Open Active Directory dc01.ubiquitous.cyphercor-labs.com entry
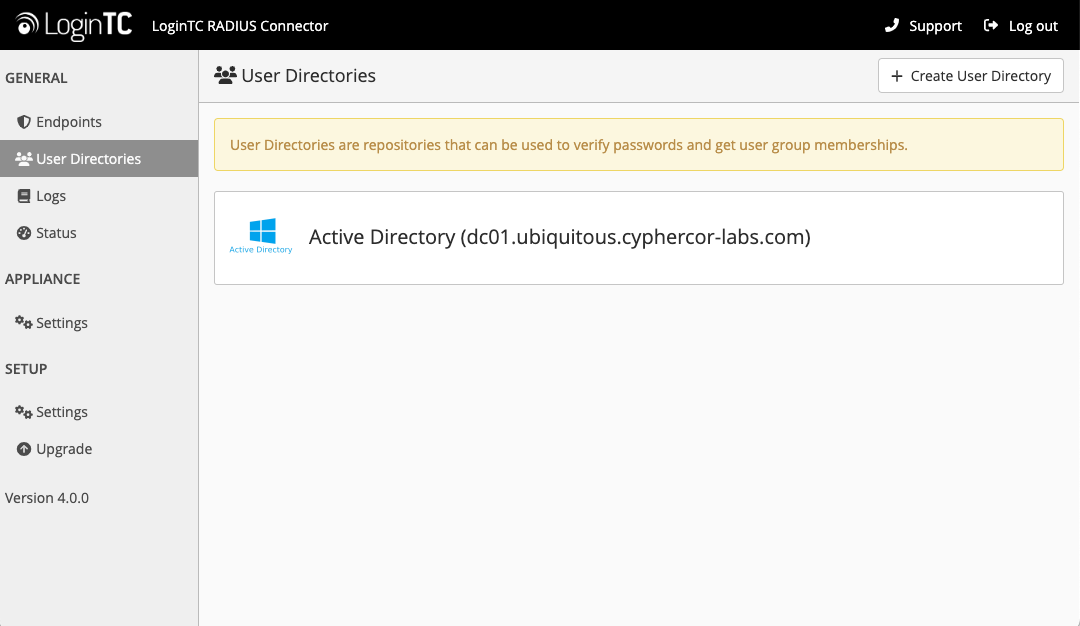Image resolution: width=1080 pixels, height=626 pixels. [559, 237]
